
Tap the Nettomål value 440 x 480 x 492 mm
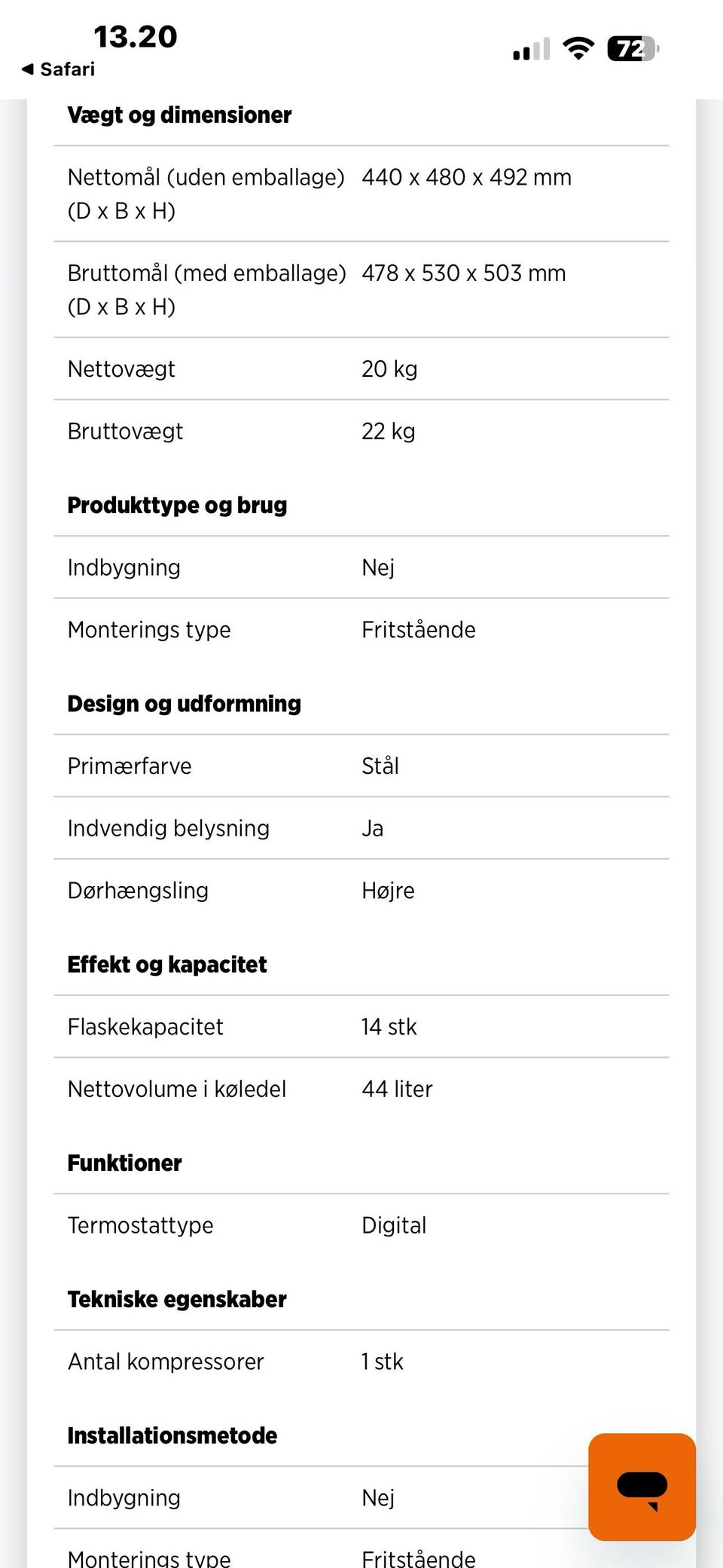(x=466, y=177)
